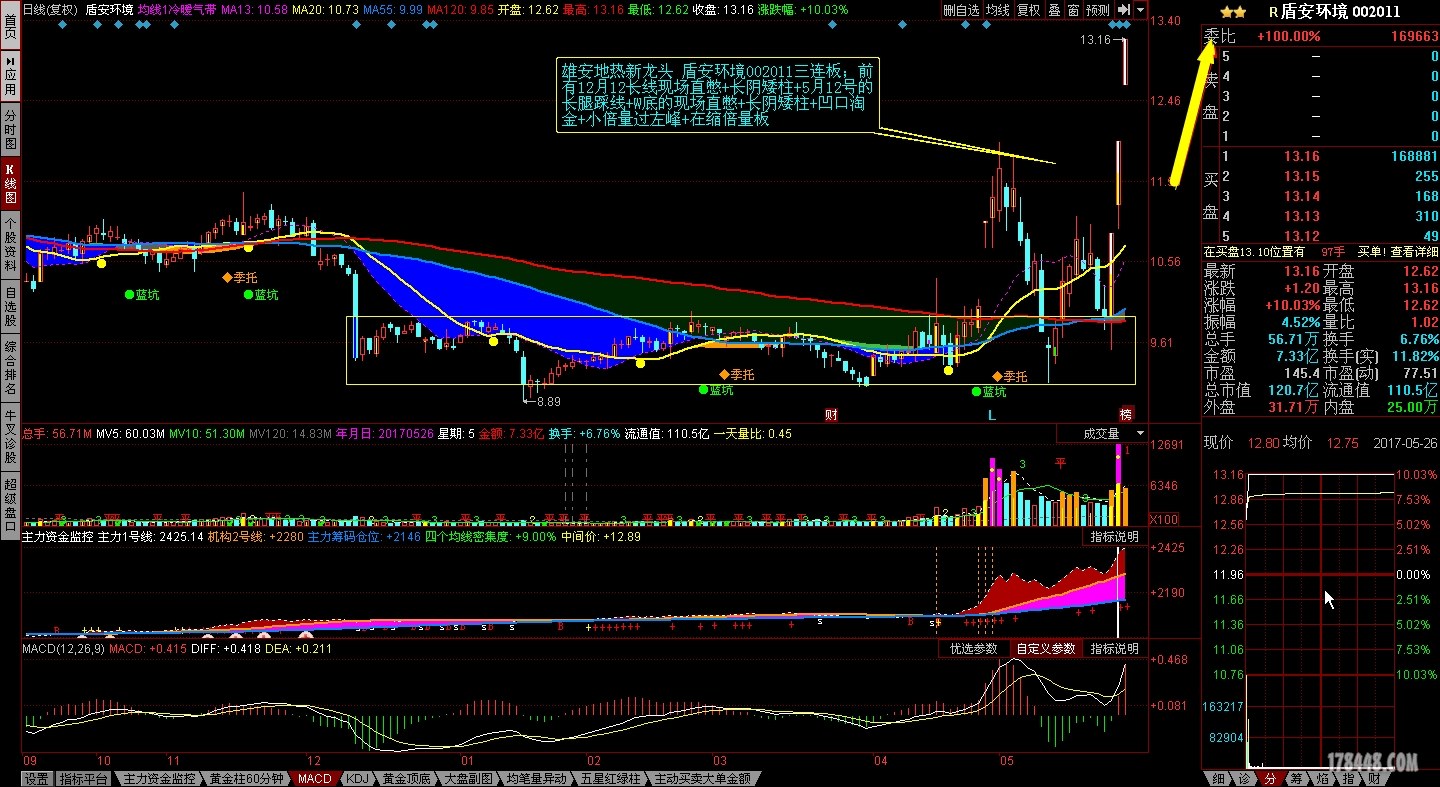Click the 8.89 low price label
The image size is (1440, 787).
click(x=548, y=401)
